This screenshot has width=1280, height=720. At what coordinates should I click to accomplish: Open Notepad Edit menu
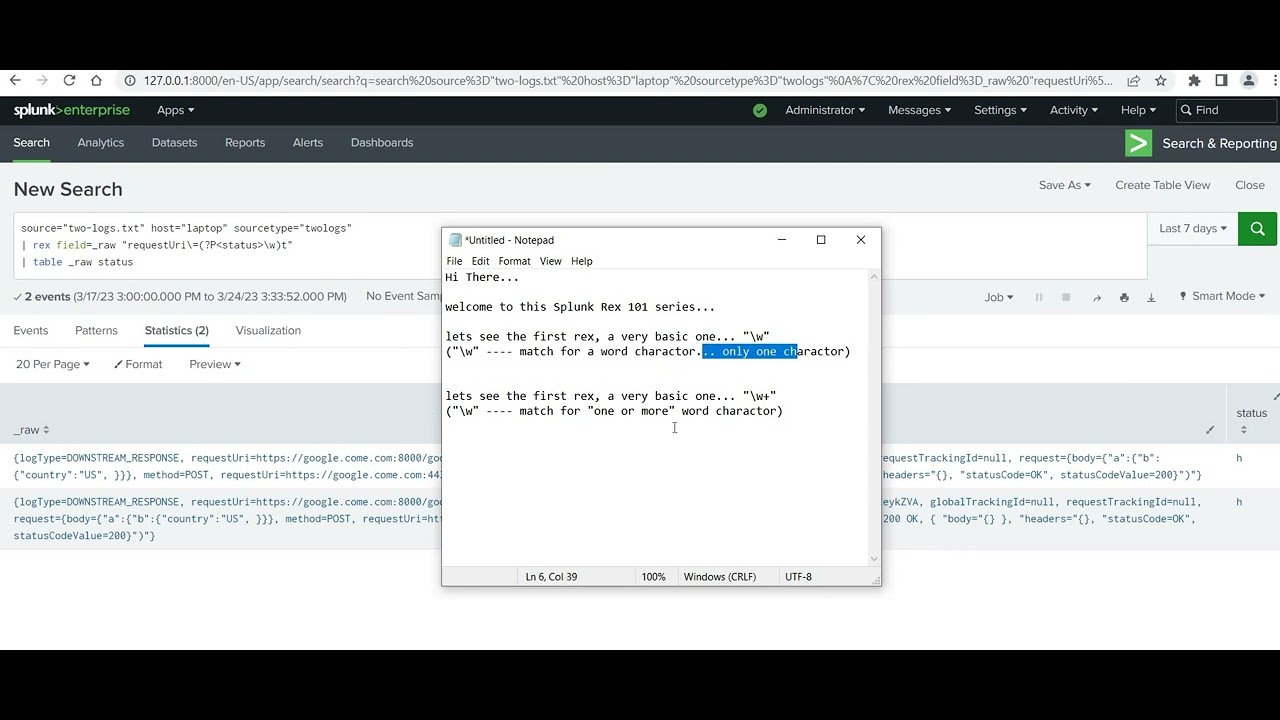point(481,261)
